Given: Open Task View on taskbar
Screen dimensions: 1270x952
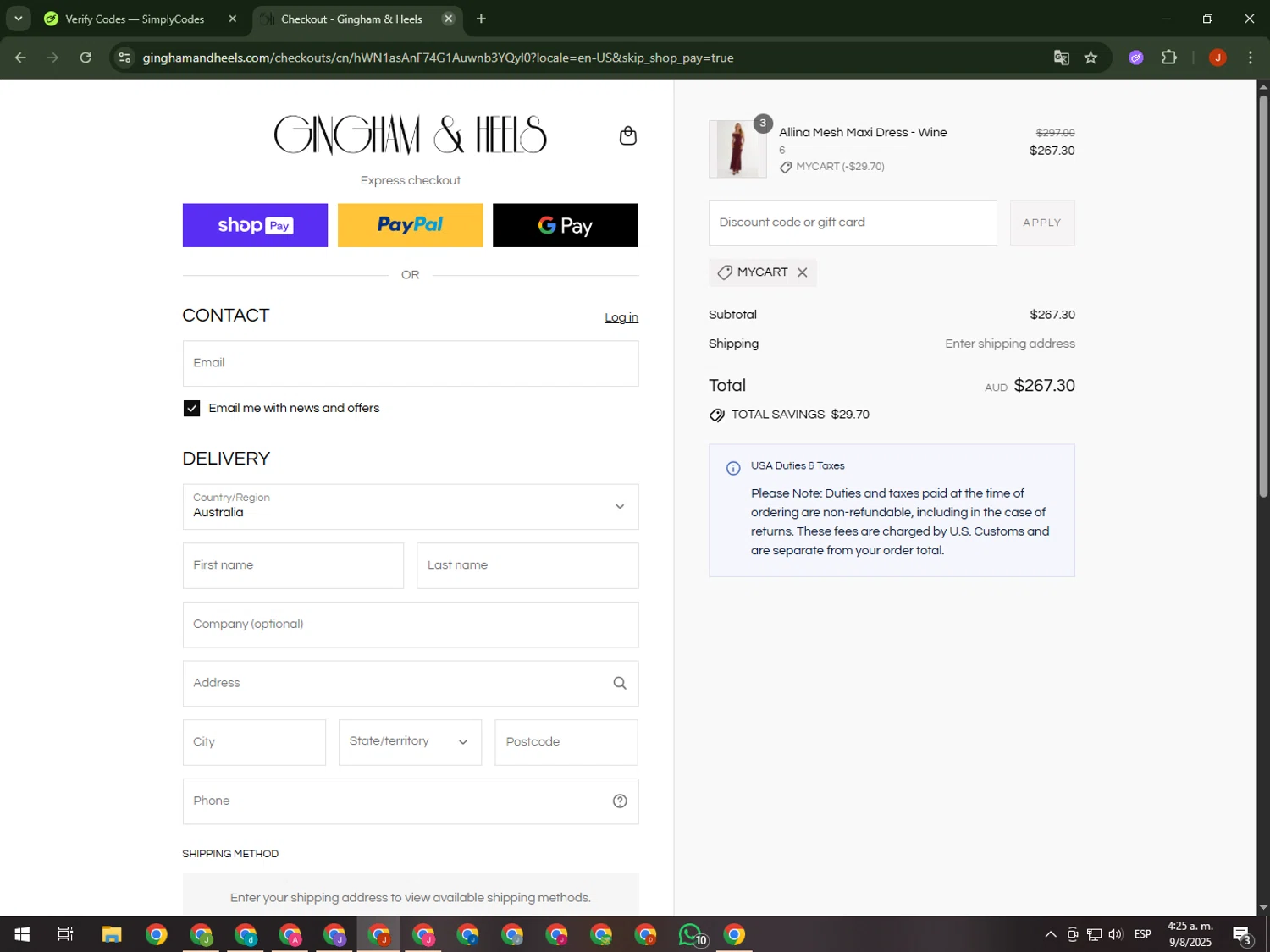Looking at the screenshot, I should (x=65, y=934).
